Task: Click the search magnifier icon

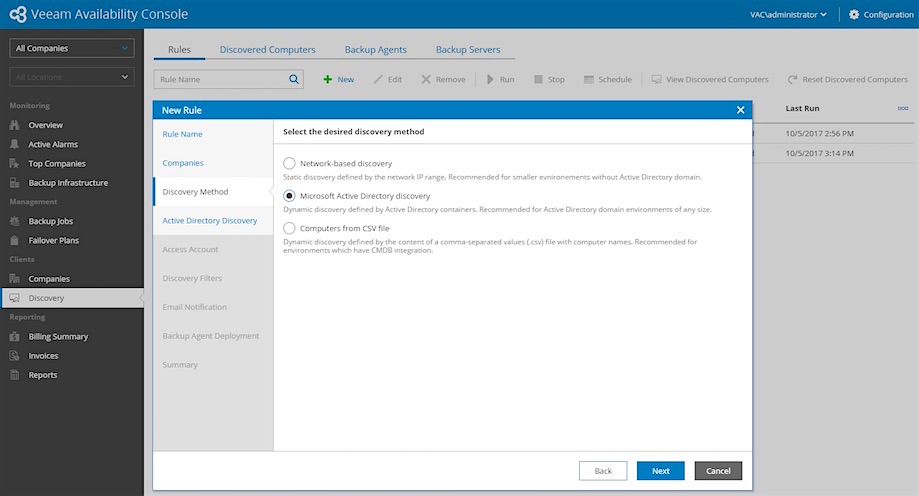Action: point(294,79)
